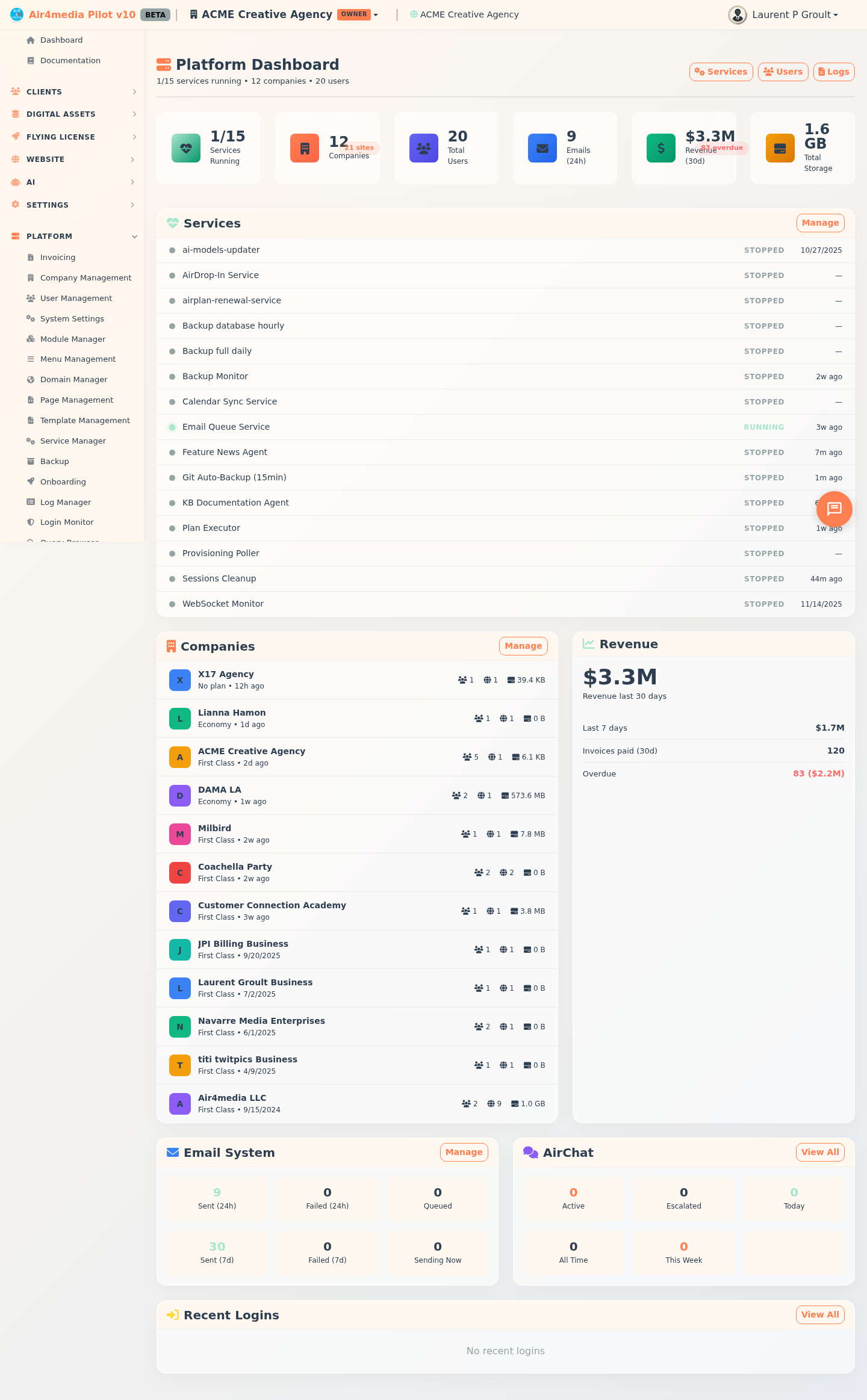Click the Navarre Media Enterprises avatar tile
This screenshot has width=867, height=1400.
click(180, 1027)
